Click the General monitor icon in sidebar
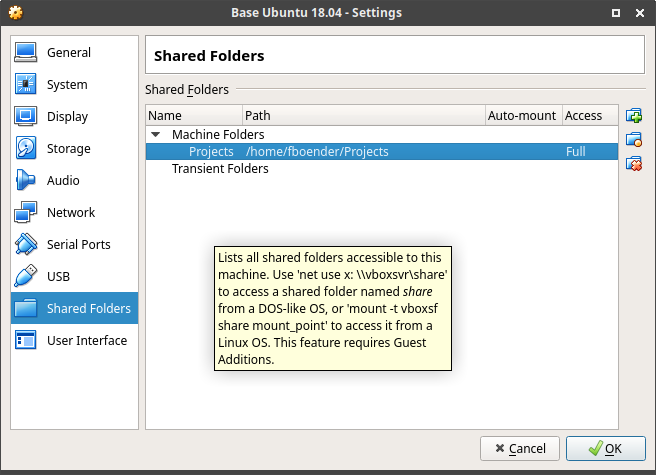The image size is (656, 475). tap(26, 52)
